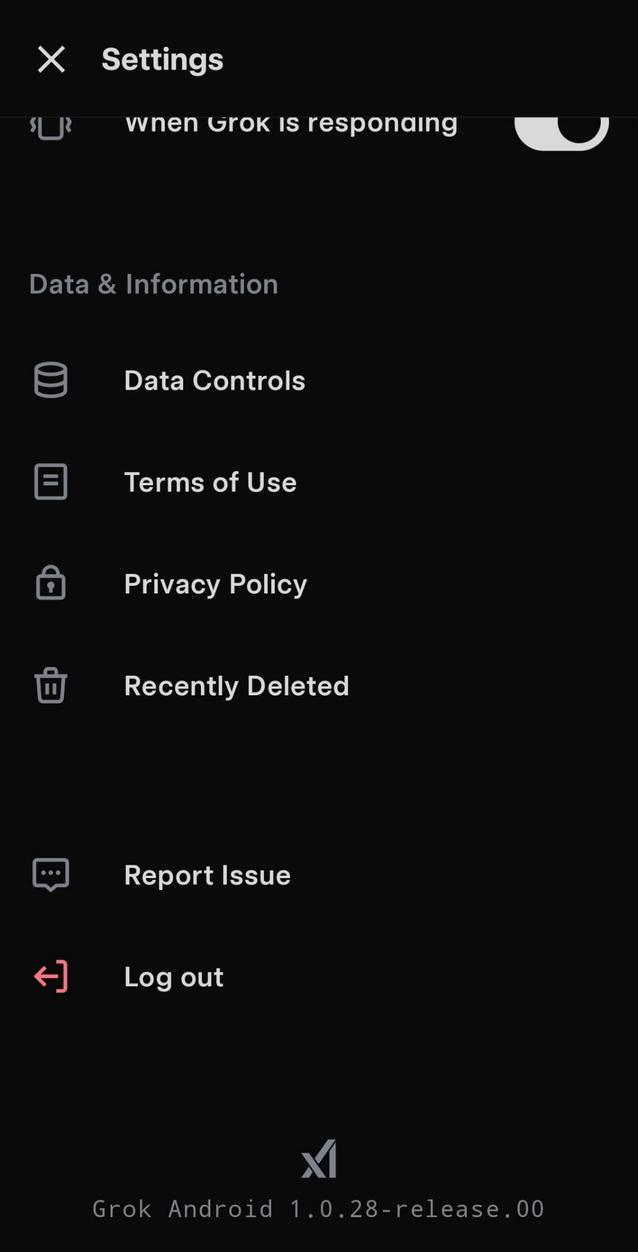Tap the Grok Android version text
Screen dimensions: 638x1252
(x=318, y=1208)
